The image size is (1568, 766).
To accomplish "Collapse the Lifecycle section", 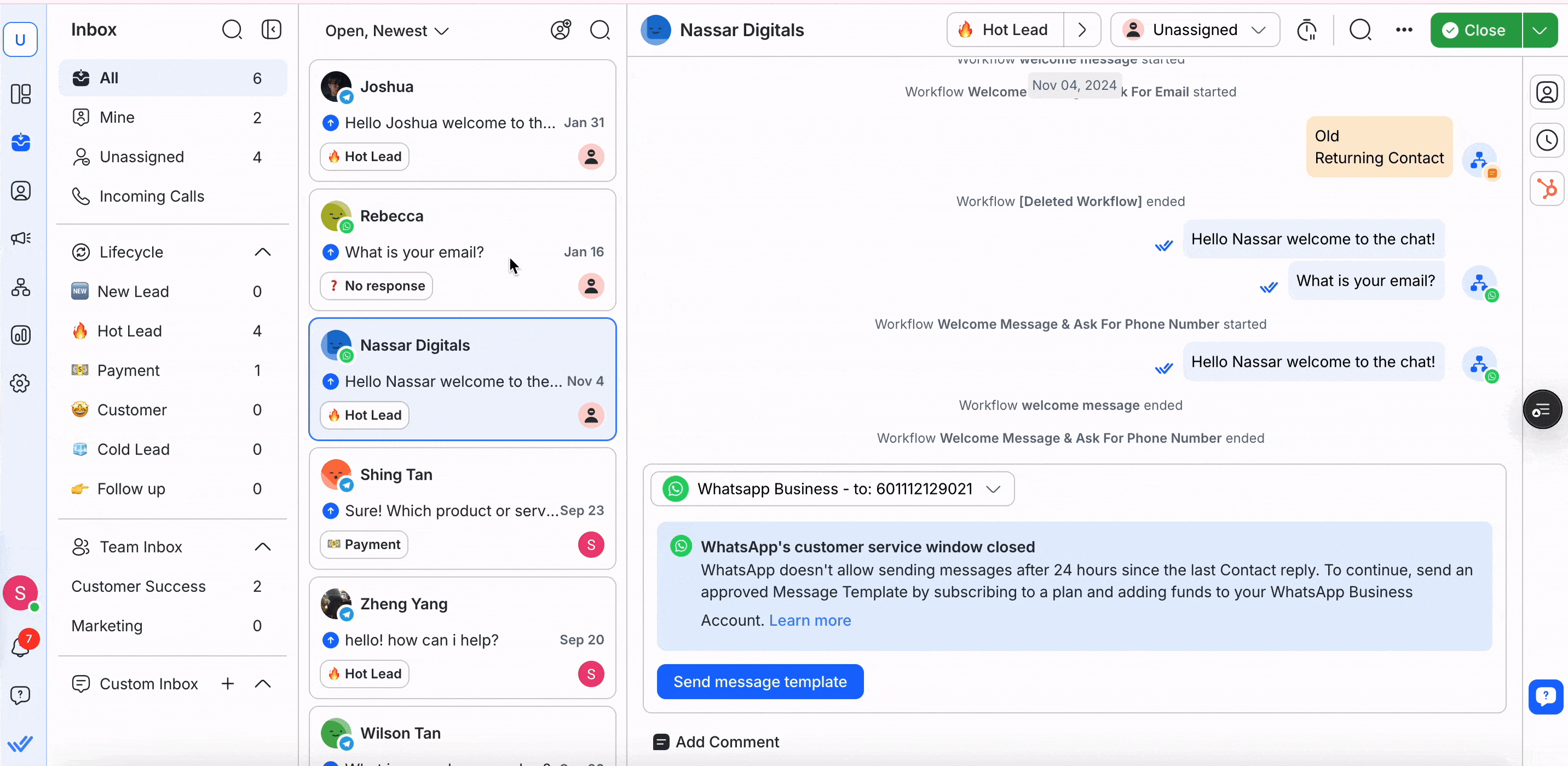I will point(262,251).
